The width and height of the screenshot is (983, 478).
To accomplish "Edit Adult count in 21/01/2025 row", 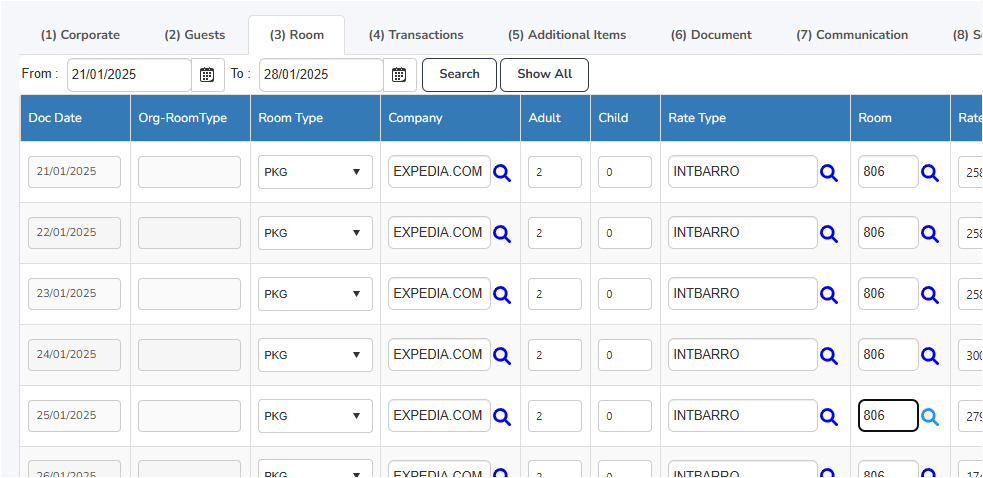I will click(555, 172).
